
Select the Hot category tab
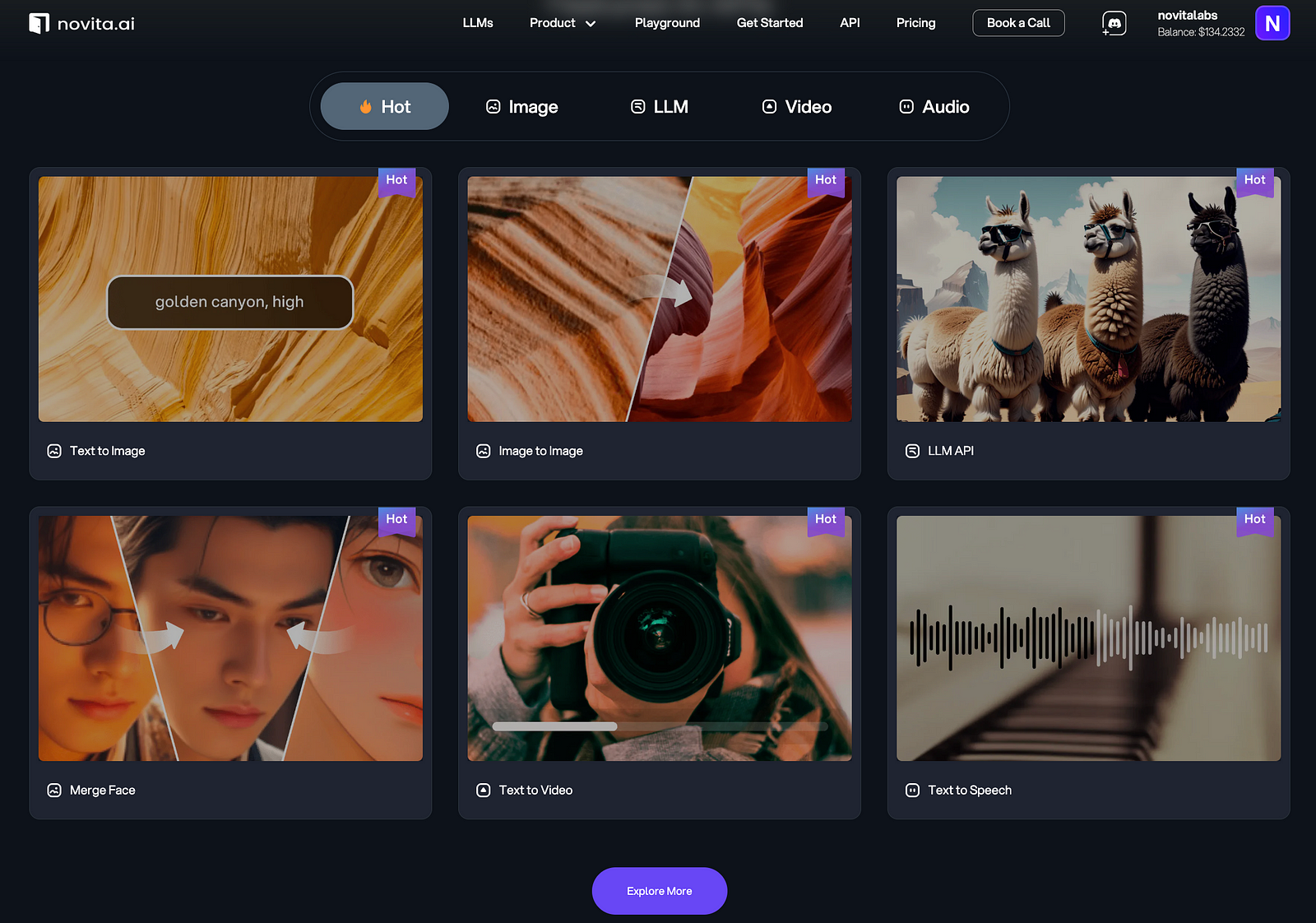tap(384, 106)
